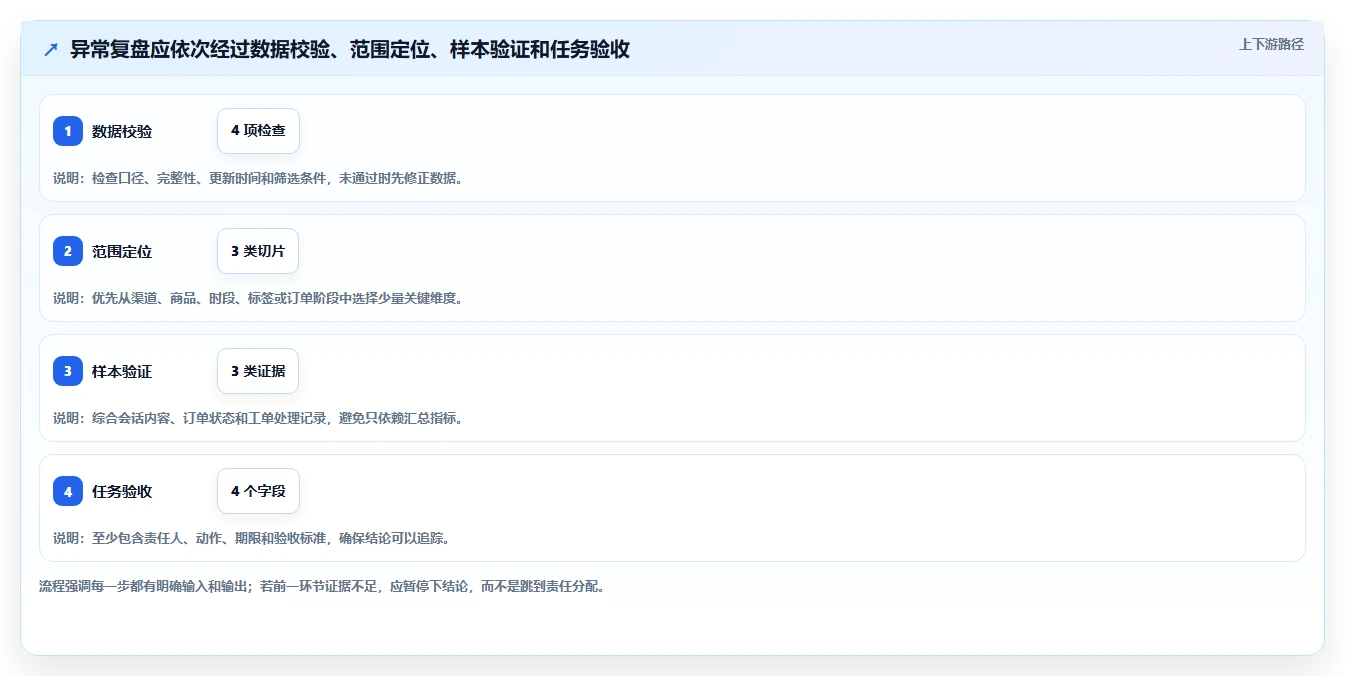Click the 4 个字段 chip
Screen dimensions: 1345x676
(258, 491)
